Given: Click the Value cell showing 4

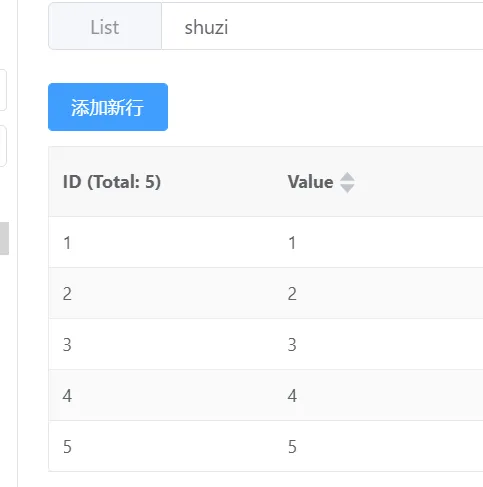Looking at the screenshot, I should tap(292, 396).
